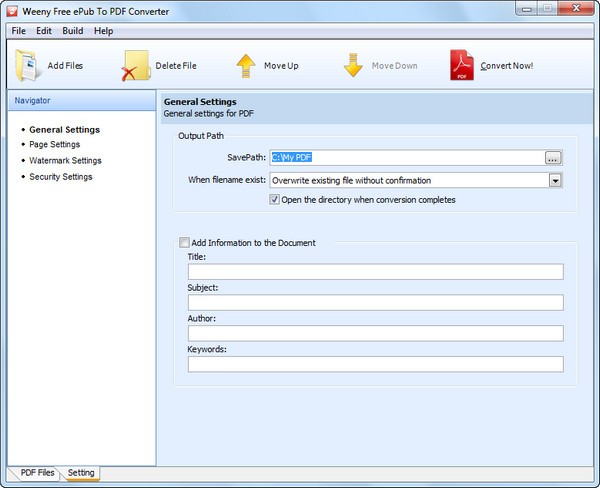Click the Move Up arrow icon

(245, 66)
